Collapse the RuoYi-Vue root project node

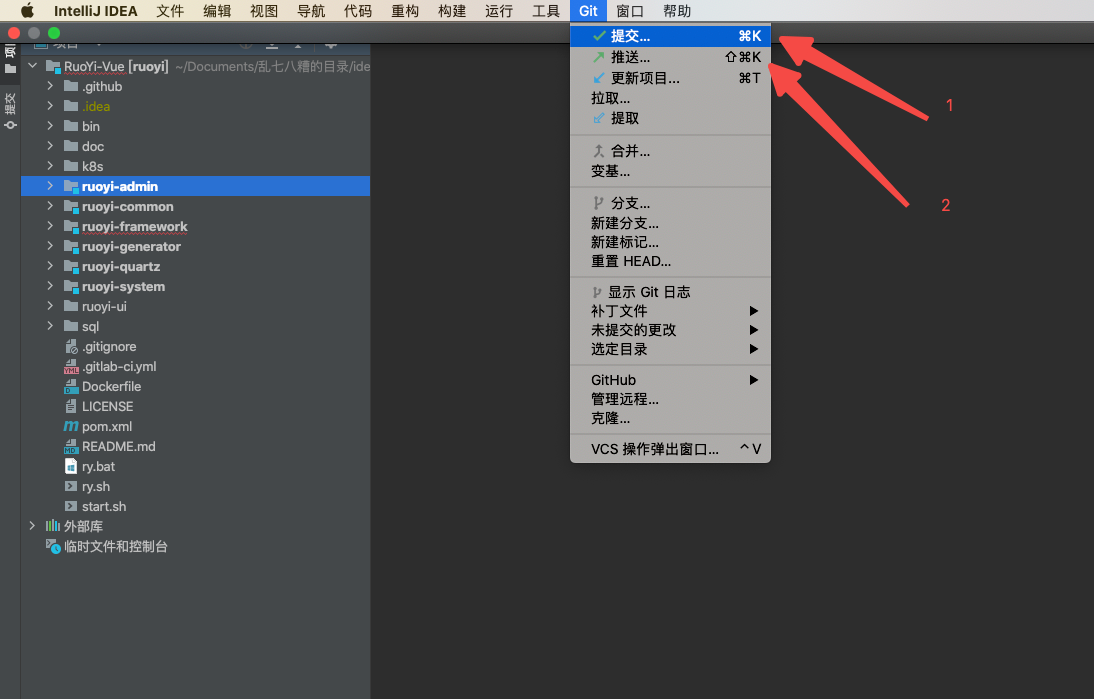33,66
